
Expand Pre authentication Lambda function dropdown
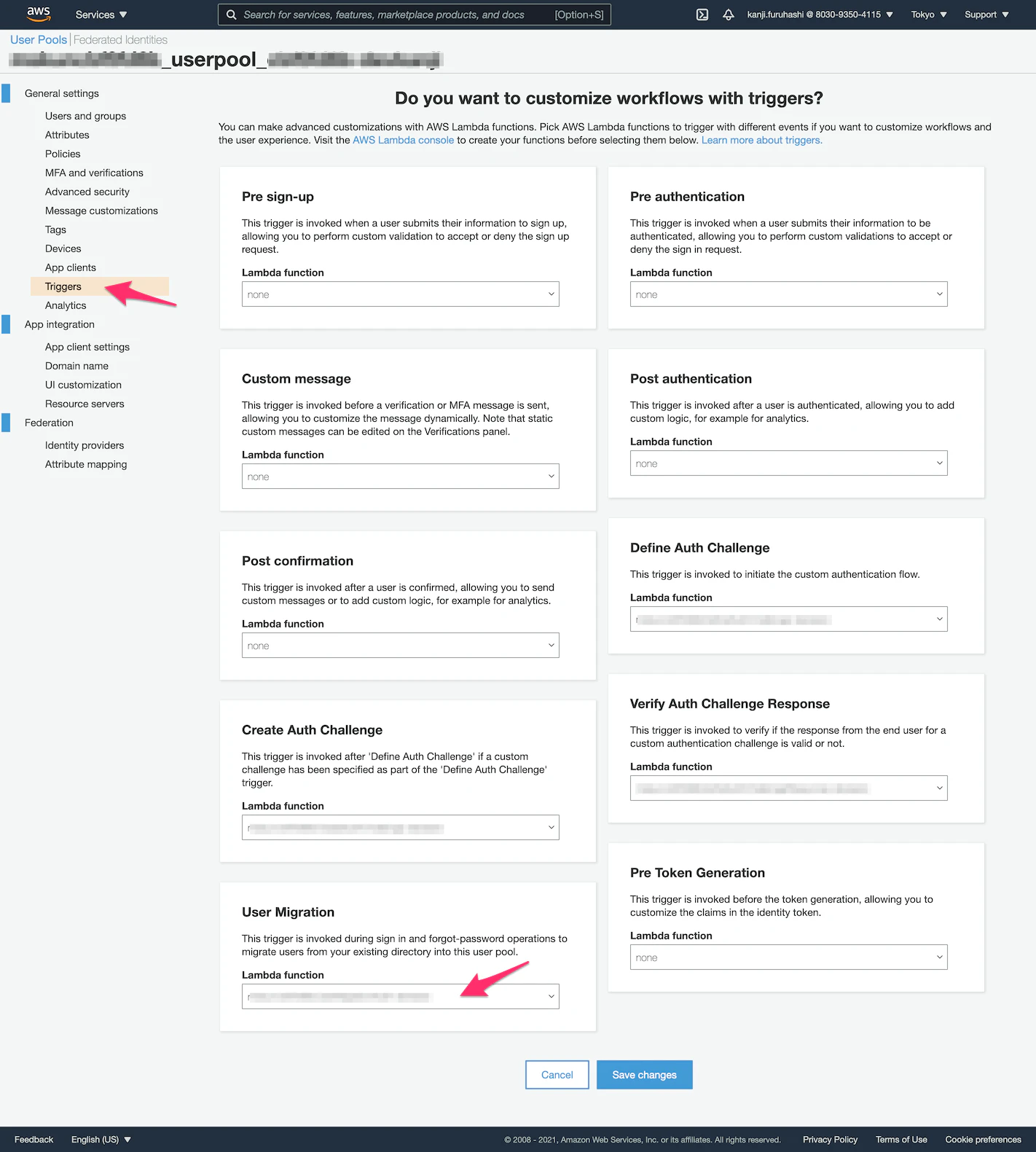[789, 294]
